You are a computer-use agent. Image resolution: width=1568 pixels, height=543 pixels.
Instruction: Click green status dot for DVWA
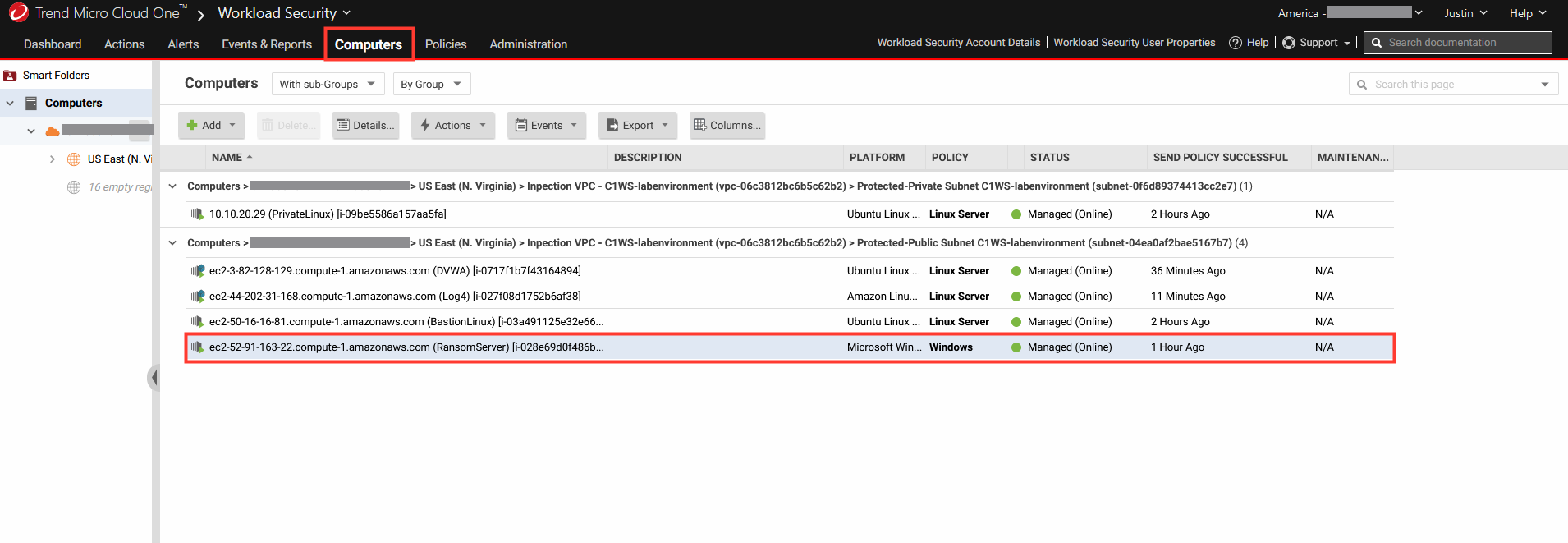pyautogui.click(x=1016, y=271)
